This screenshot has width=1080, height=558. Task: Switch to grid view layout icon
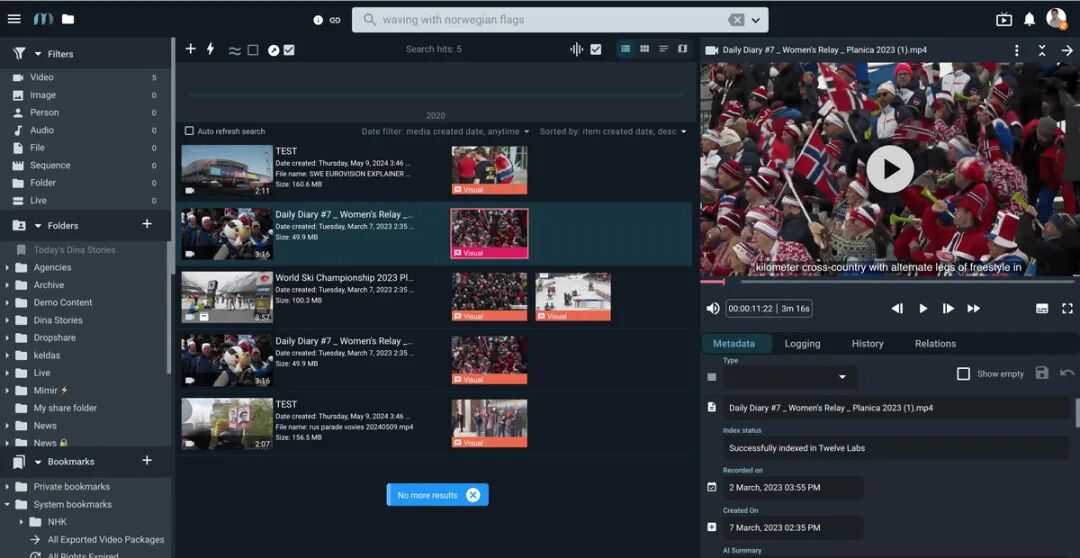pyautogui.click(x=644, y=49)
